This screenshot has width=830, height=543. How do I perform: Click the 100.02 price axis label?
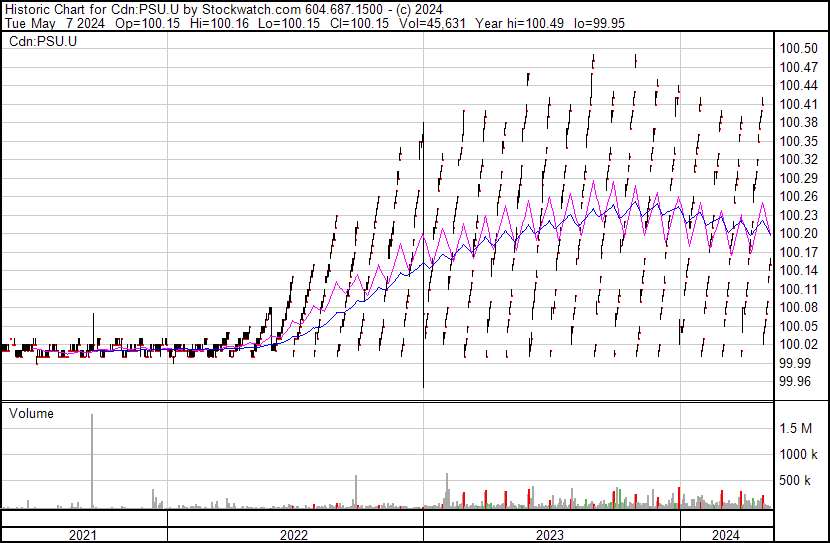[x=798, y=344]
